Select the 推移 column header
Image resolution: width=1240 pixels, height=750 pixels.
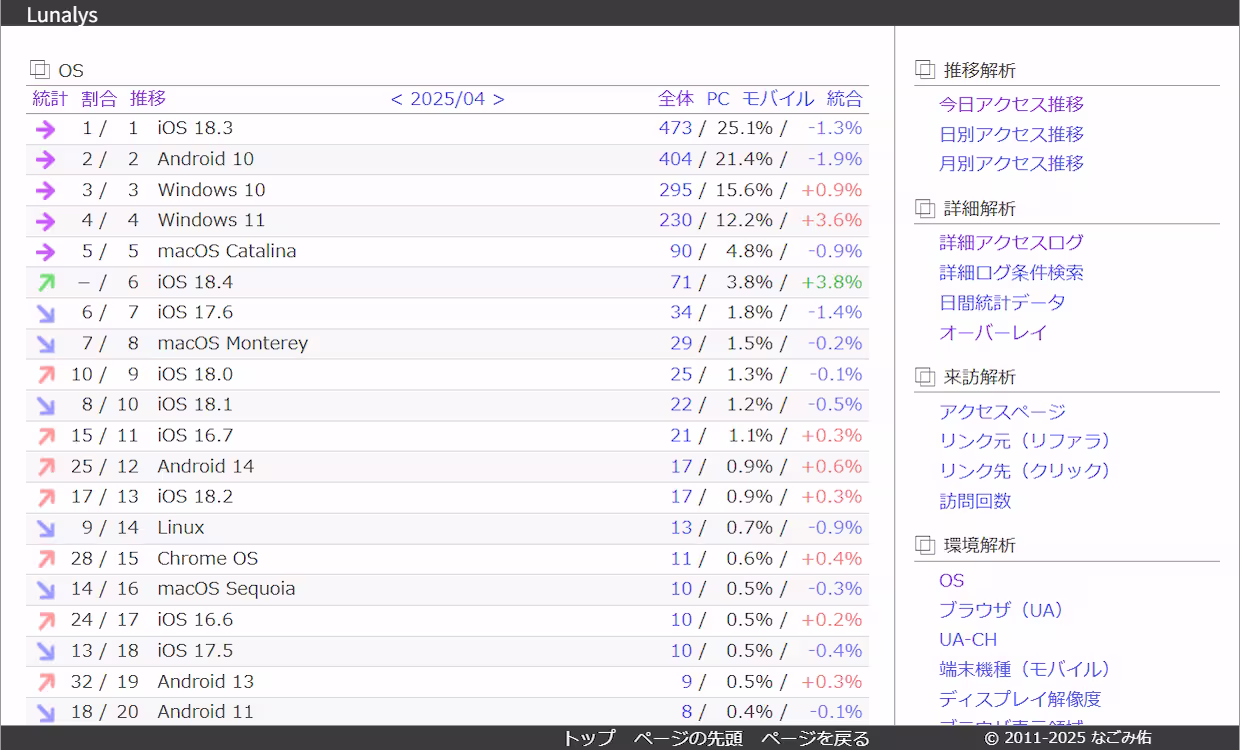click(x=148, y=99)
